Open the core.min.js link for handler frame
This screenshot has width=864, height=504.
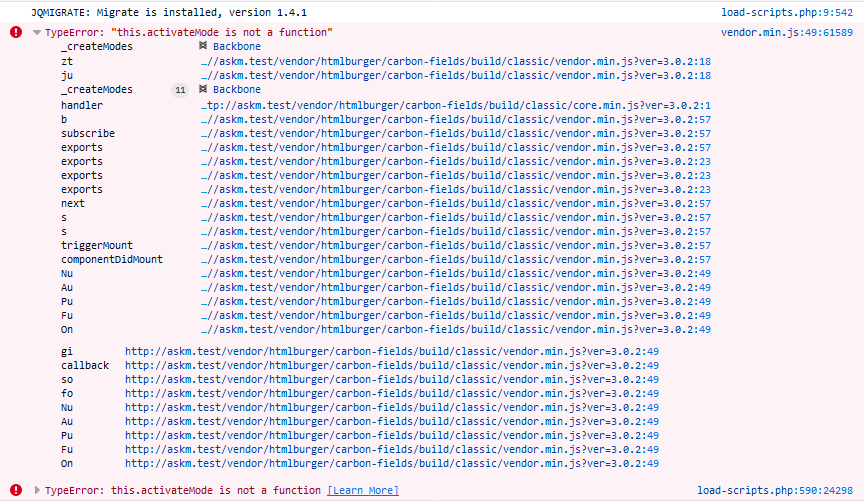click(456, 105)
